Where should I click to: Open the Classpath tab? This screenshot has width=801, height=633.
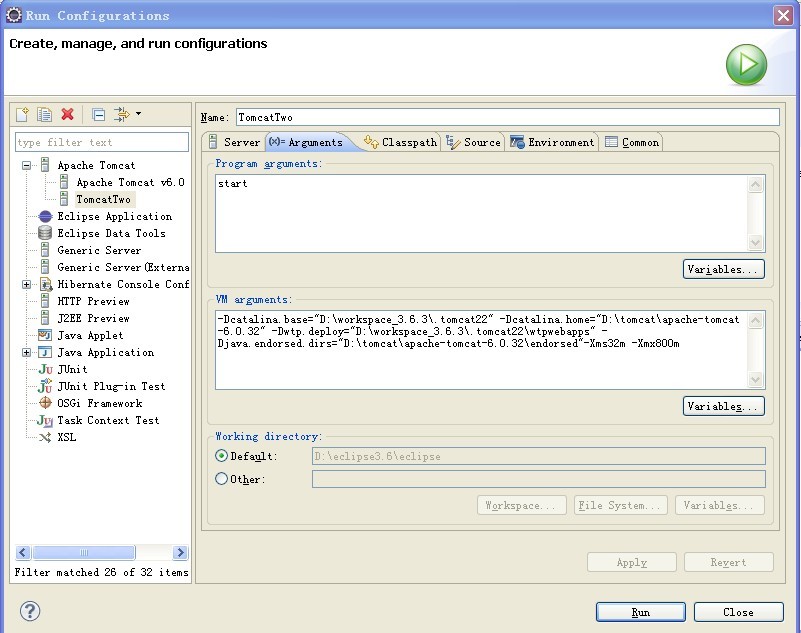pyautogui.click(x=401, y=142)
